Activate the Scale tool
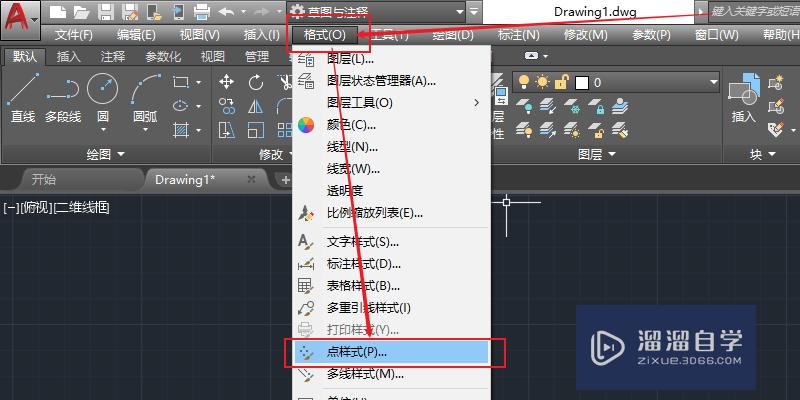The height and width of the screenshot is (400, 800). coord(256,130)
